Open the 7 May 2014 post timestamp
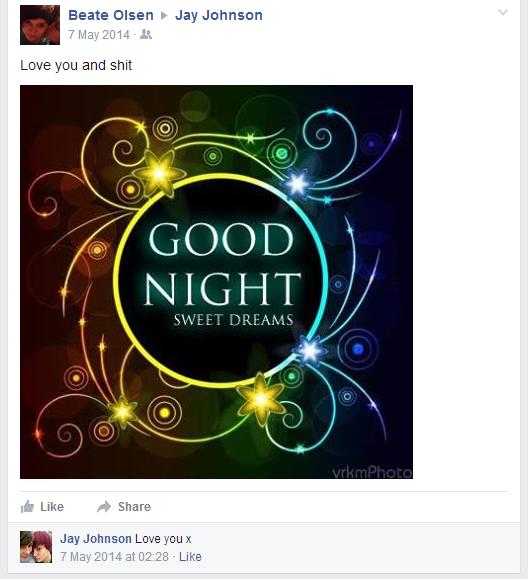The height and width of the screenshot is (579, 528). click(99, 35)
